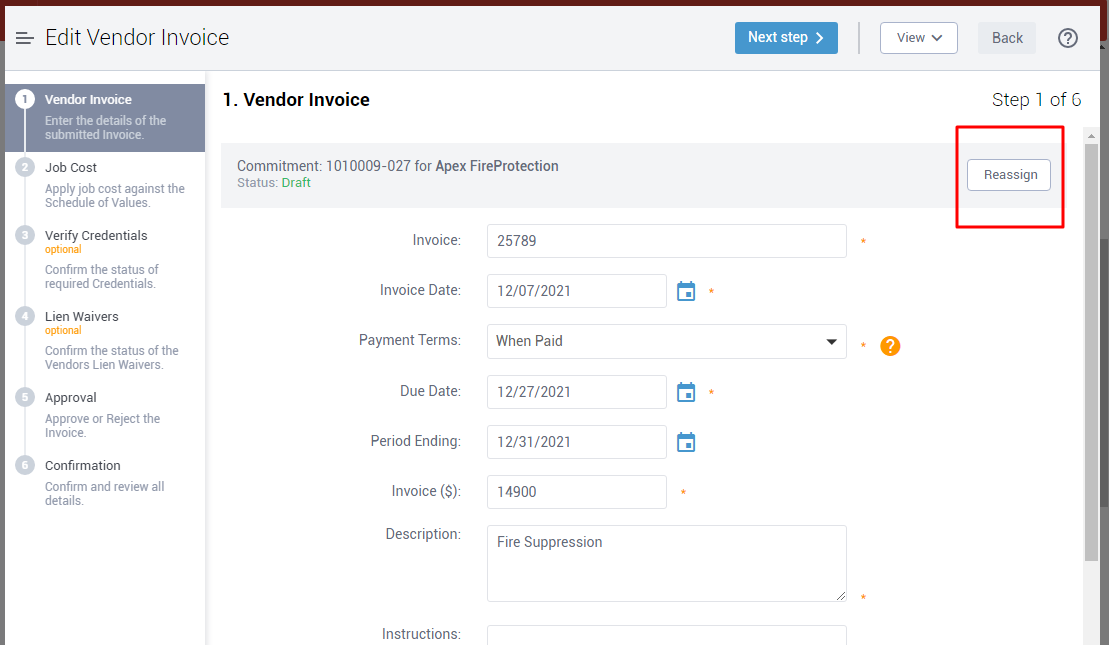Go to the Verify Credentials step
Screen dimensions: 1109x645
coord(96,236)
